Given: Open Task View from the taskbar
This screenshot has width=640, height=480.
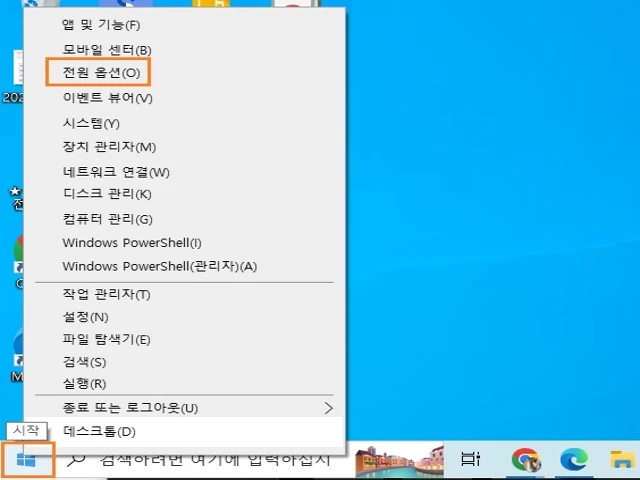Looking at the screenshot, I should [x=470, y=460].
